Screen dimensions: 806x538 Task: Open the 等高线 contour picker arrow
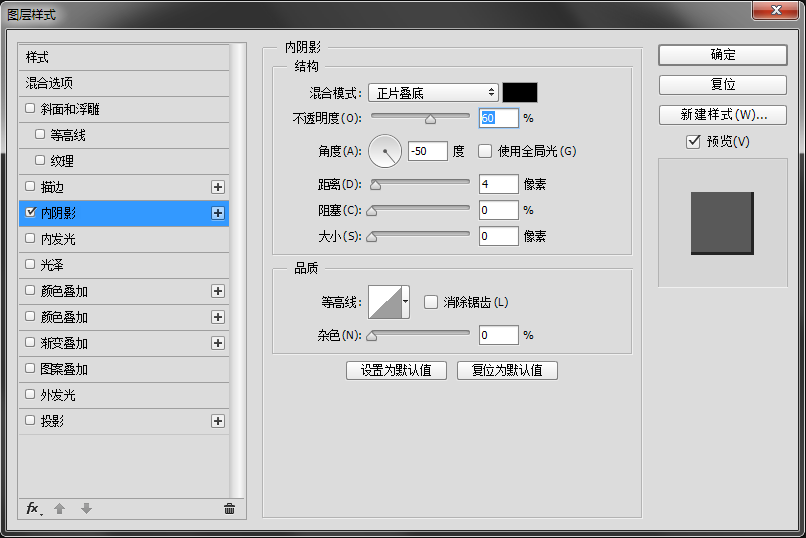point(406,302)
